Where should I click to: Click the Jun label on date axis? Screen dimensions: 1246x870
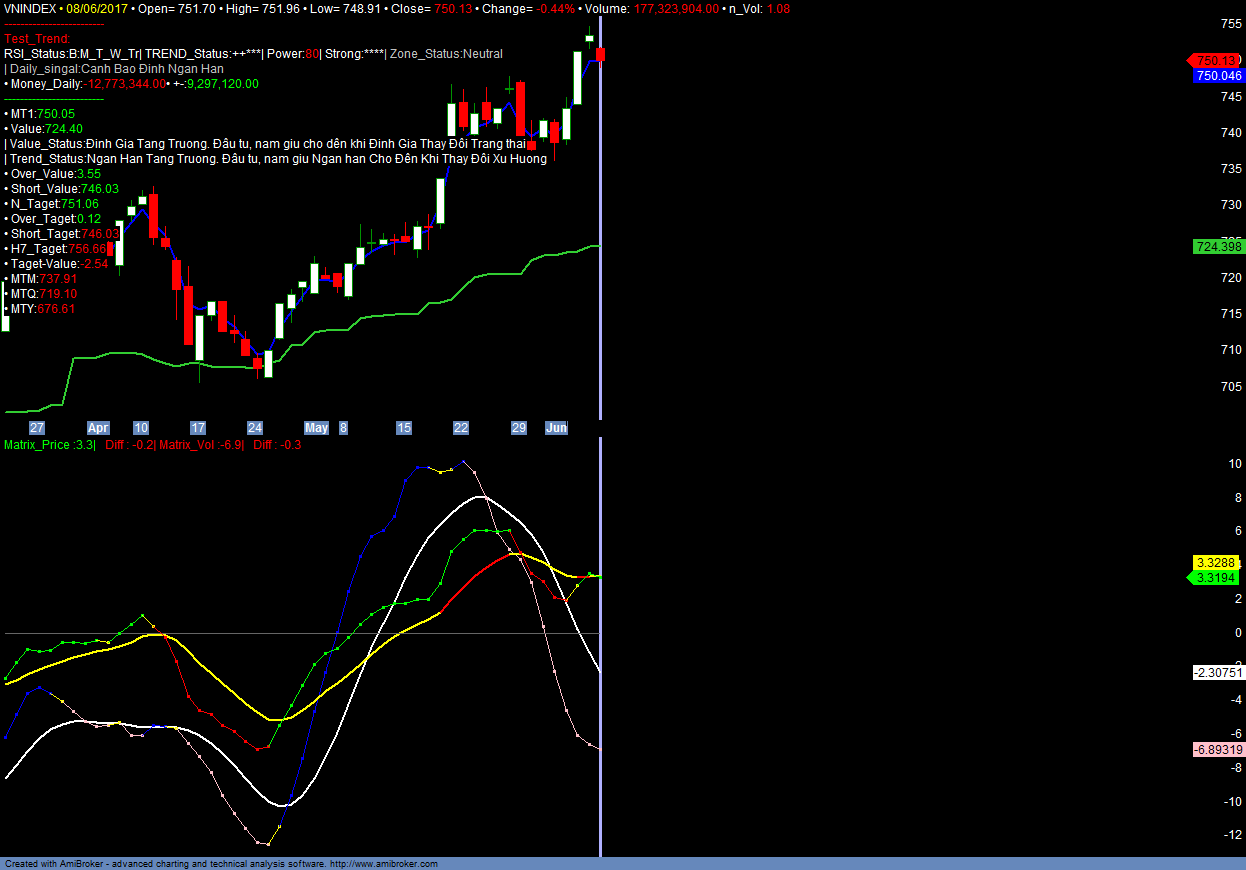pyautogui.click(x=556, y=428)
